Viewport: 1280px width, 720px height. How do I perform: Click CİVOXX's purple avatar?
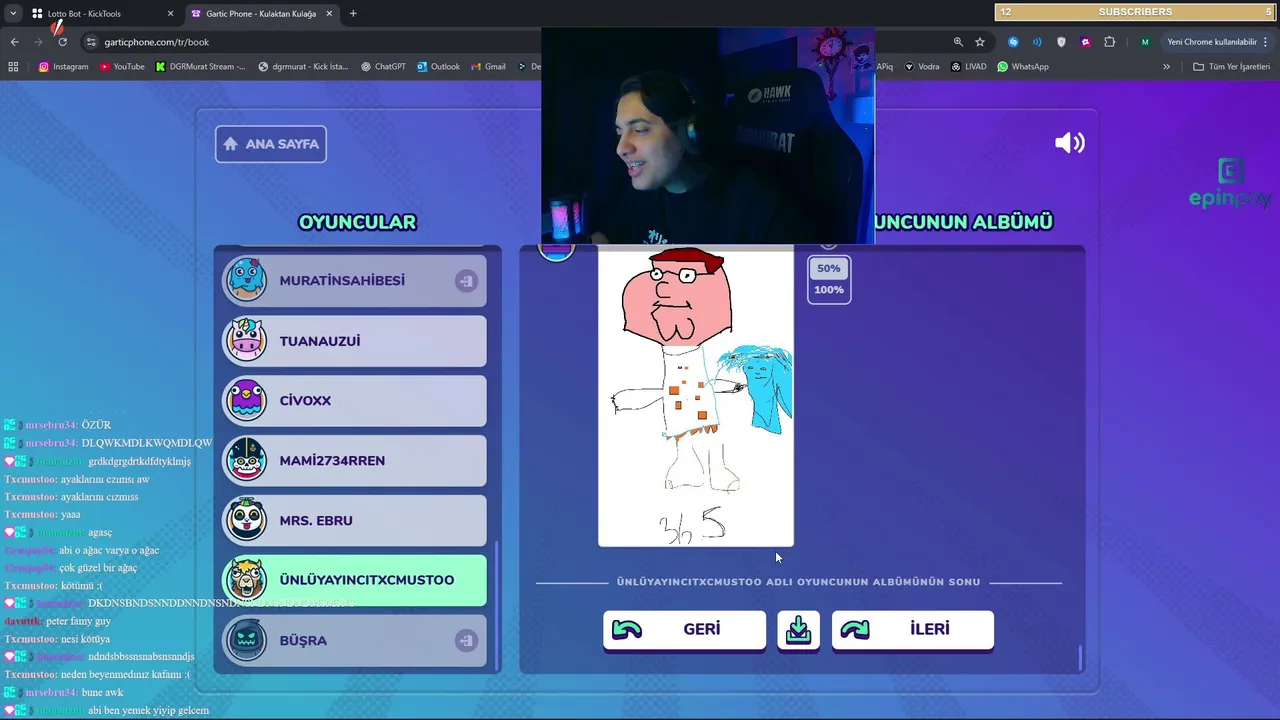246,400
